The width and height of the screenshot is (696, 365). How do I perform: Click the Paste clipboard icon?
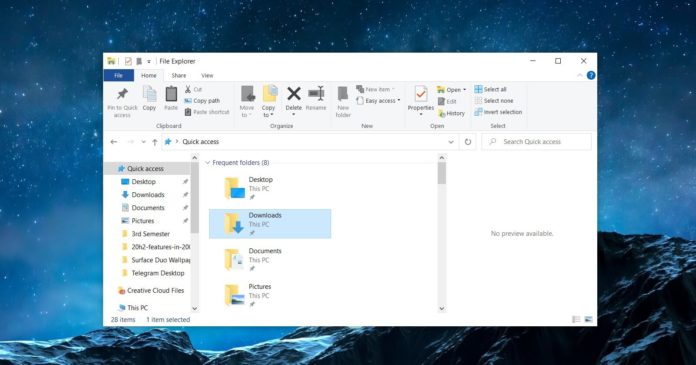tap(171, 94)
